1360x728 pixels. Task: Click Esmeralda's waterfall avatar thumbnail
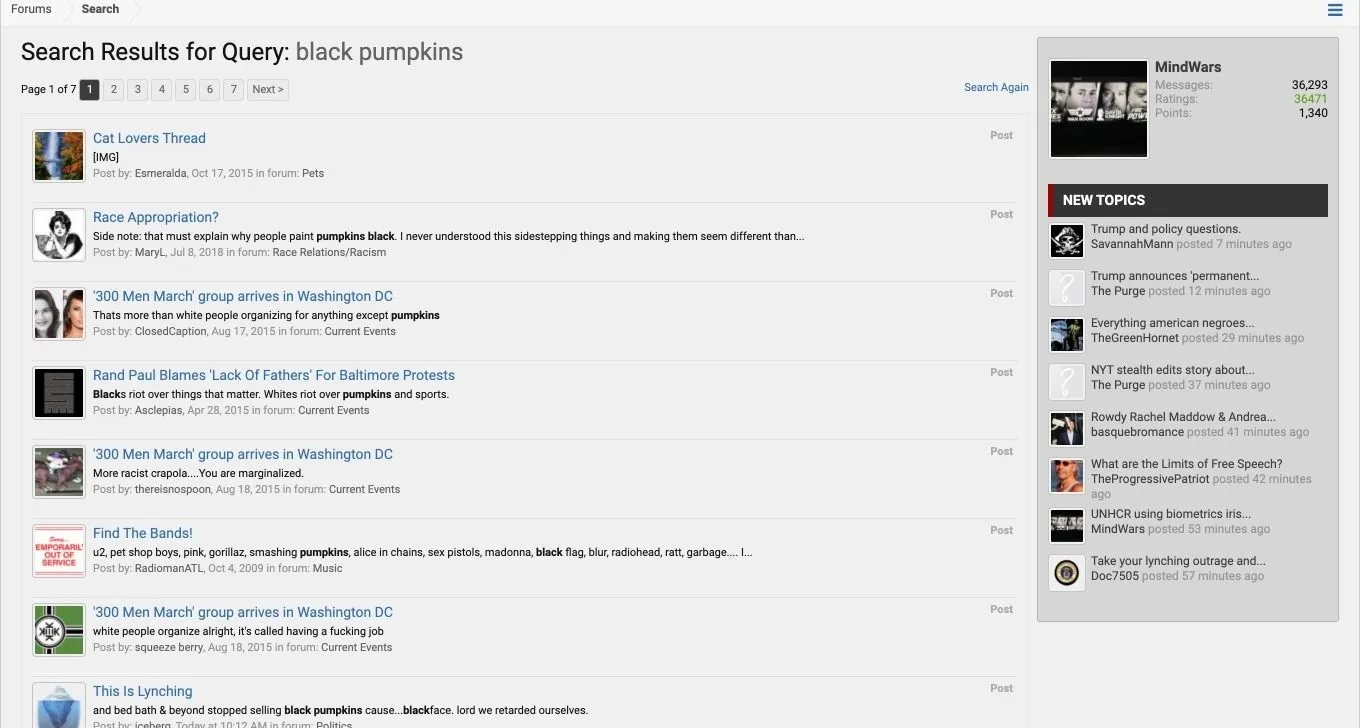[x=59, y=156]
